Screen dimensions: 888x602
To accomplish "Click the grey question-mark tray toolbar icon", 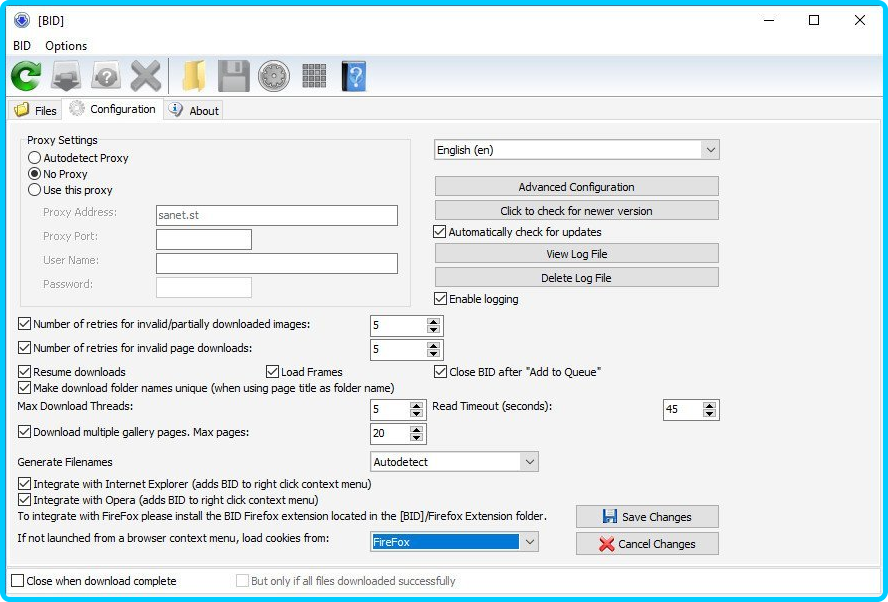I will pyautogui.click(x=106, y=76).
